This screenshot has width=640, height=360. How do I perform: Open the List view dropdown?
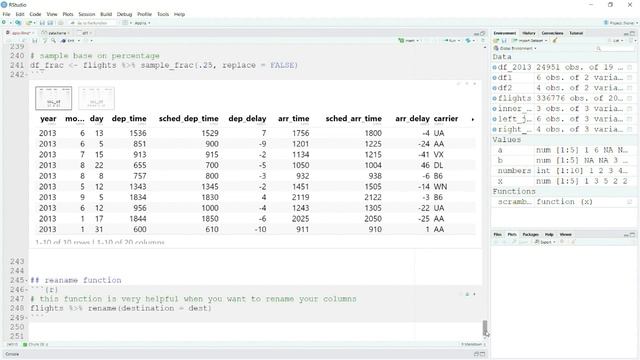[616, 41]
